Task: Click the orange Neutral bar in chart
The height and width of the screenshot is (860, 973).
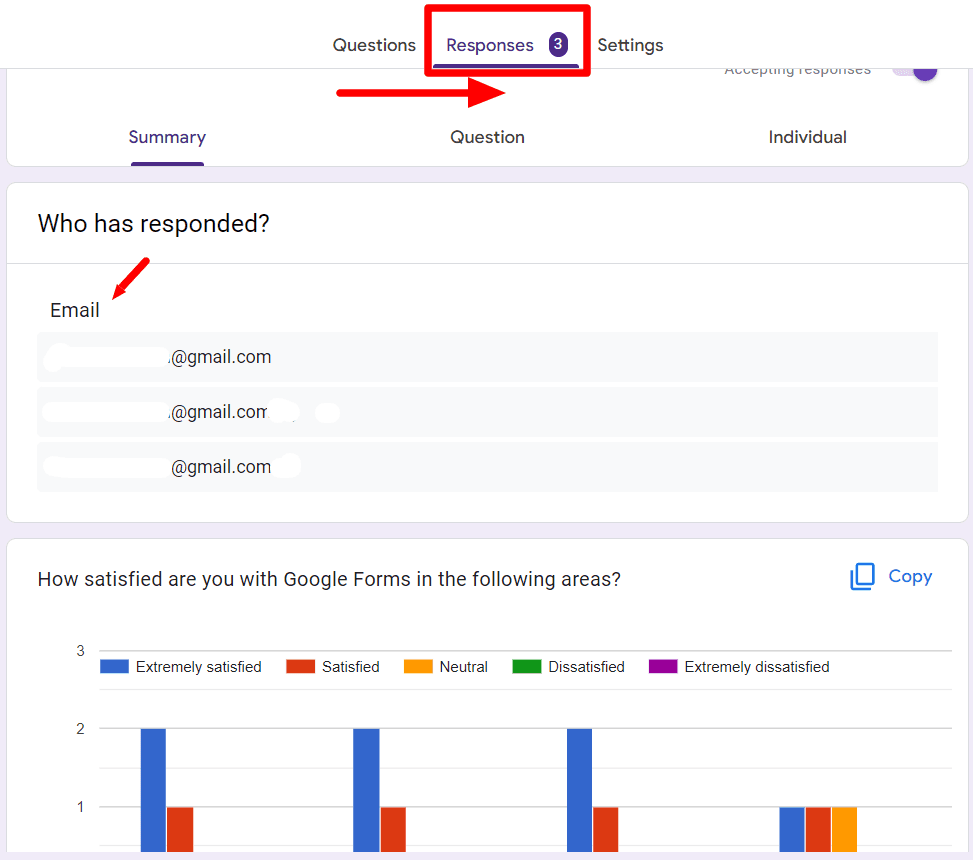Action: pyautogui.click(x=845, y=829)
